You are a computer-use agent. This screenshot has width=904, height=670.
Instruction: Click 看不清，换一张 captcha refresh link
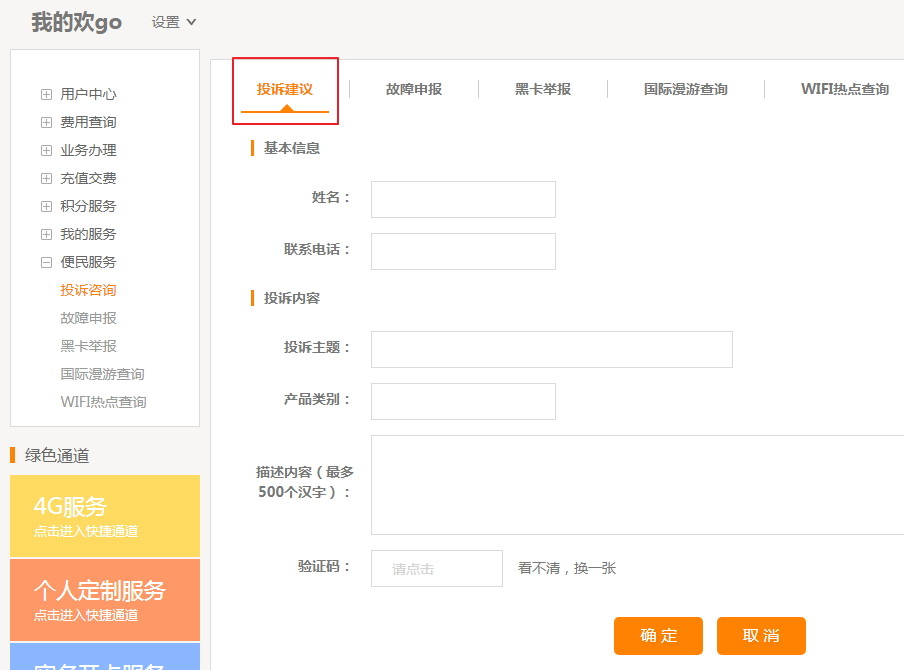pyautogui.click(x=567, y=568)
